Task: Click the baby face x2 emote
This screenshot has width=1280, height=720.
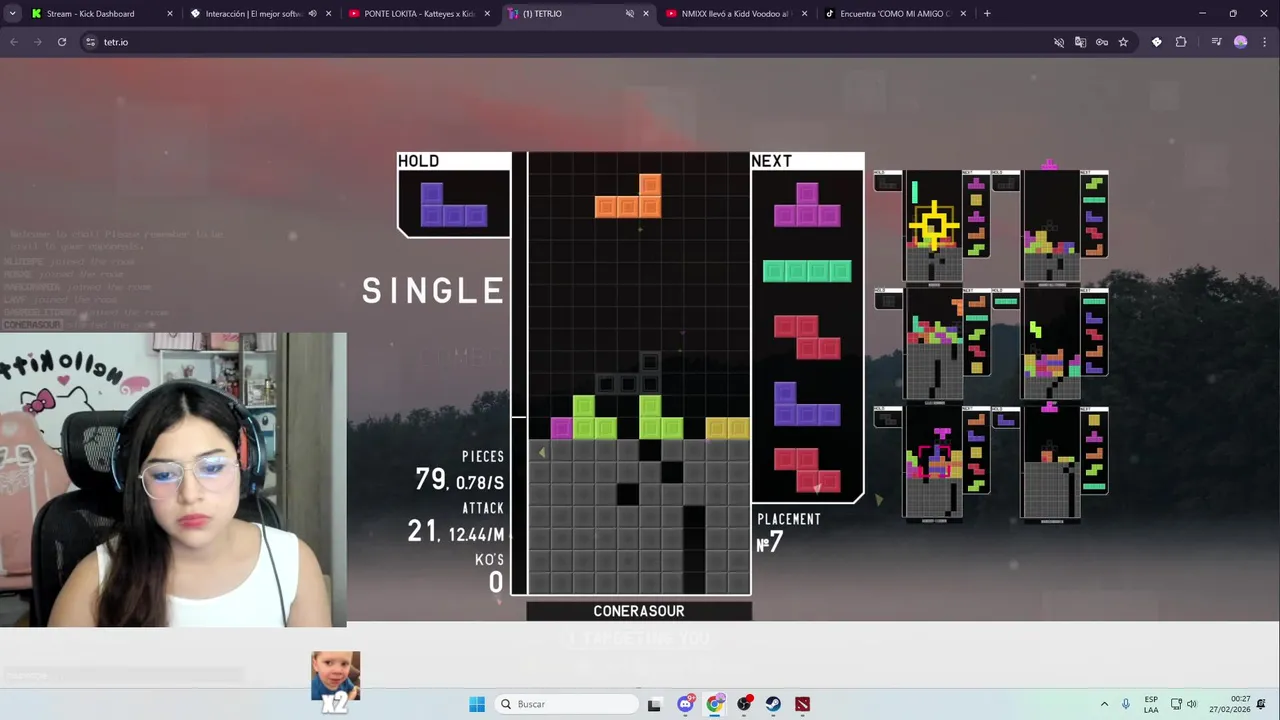Action: point(335,681)
